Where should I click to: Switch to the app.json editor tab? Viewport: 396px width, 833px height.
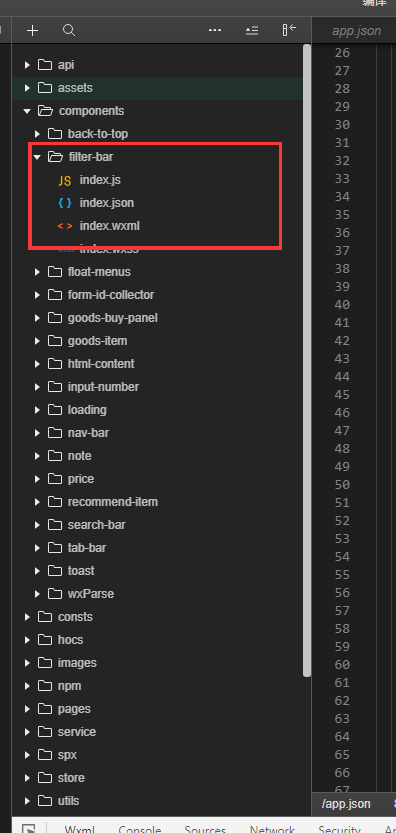[x=356, y=31]
